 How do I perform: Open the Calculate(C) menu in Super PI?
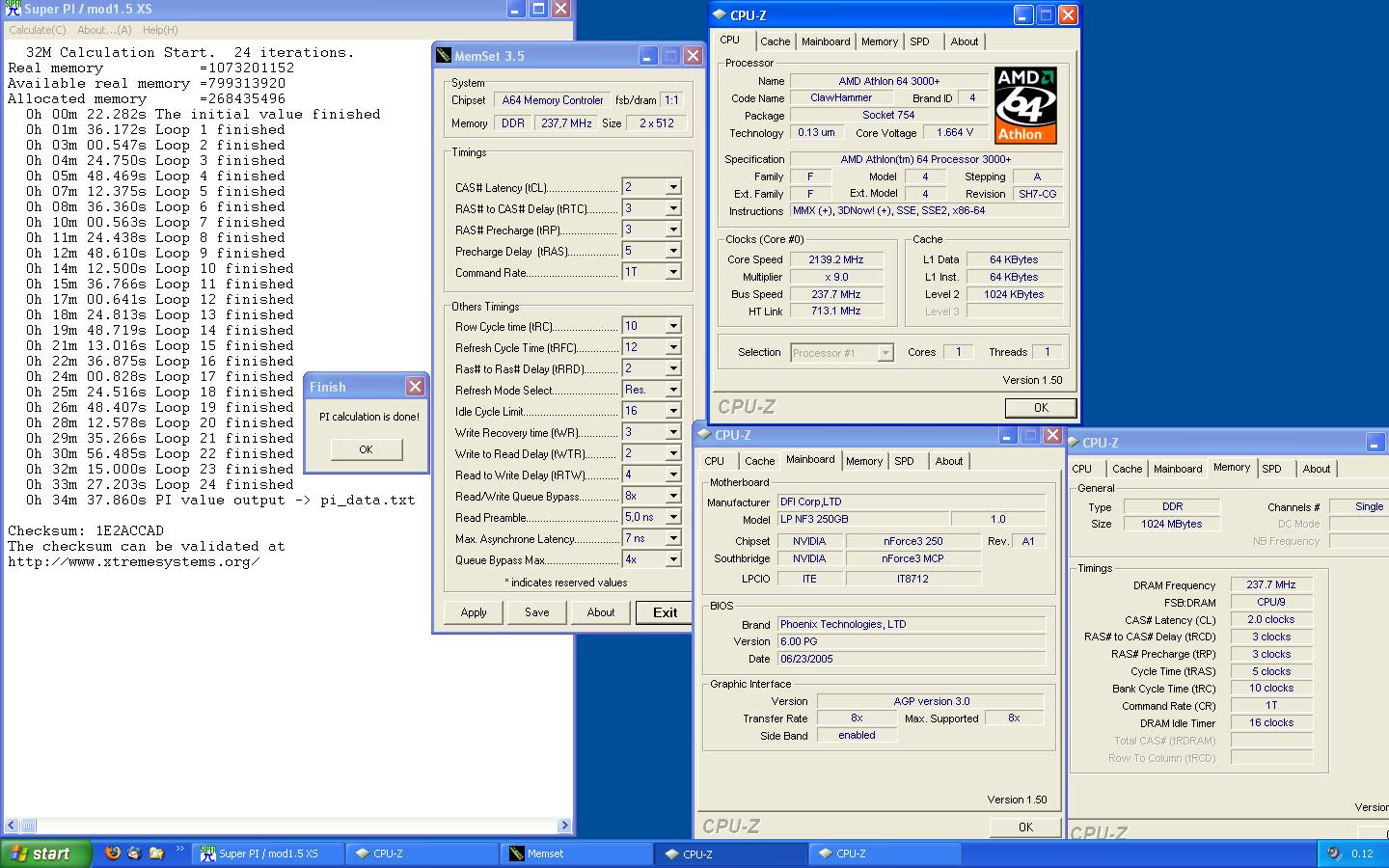(x=38, y=30)
